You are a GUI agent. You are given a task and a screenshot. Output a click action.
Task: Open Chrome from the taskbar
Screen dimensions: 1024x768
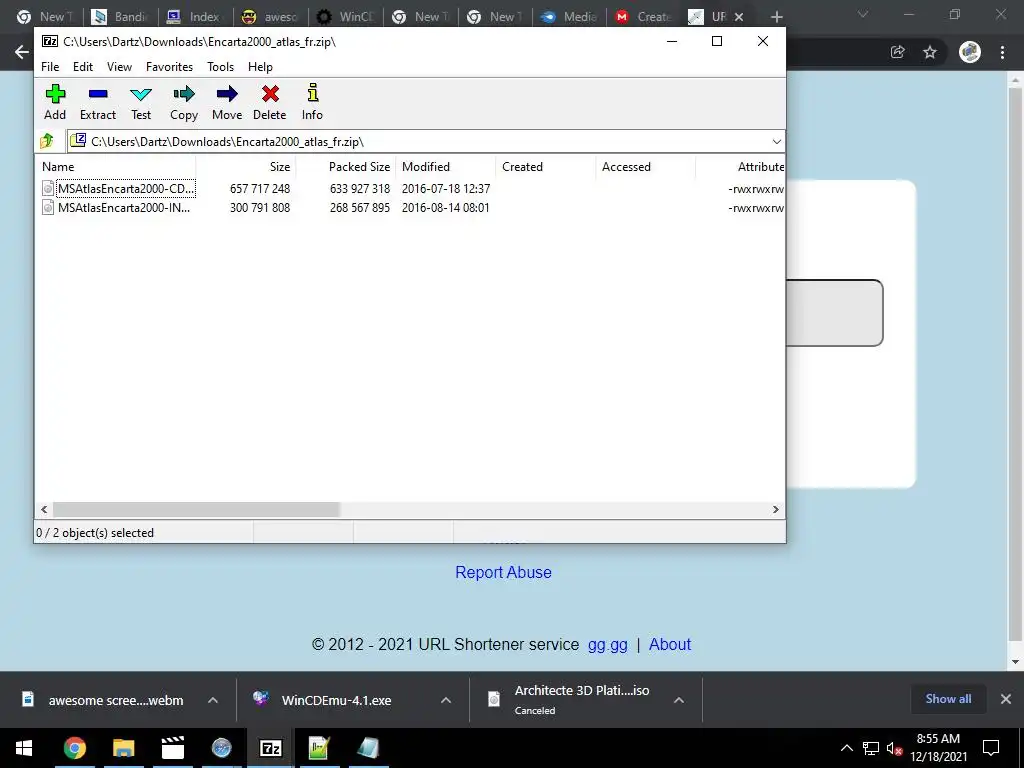(74, 748)
